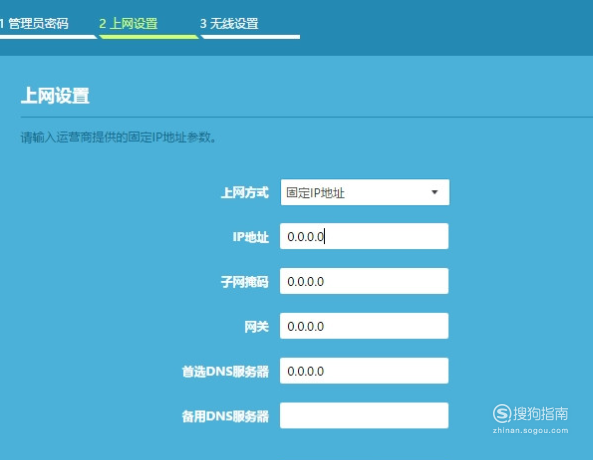Click the 子网掩码 input field
This screenshot has height=460, width=593.
(364, 281)
